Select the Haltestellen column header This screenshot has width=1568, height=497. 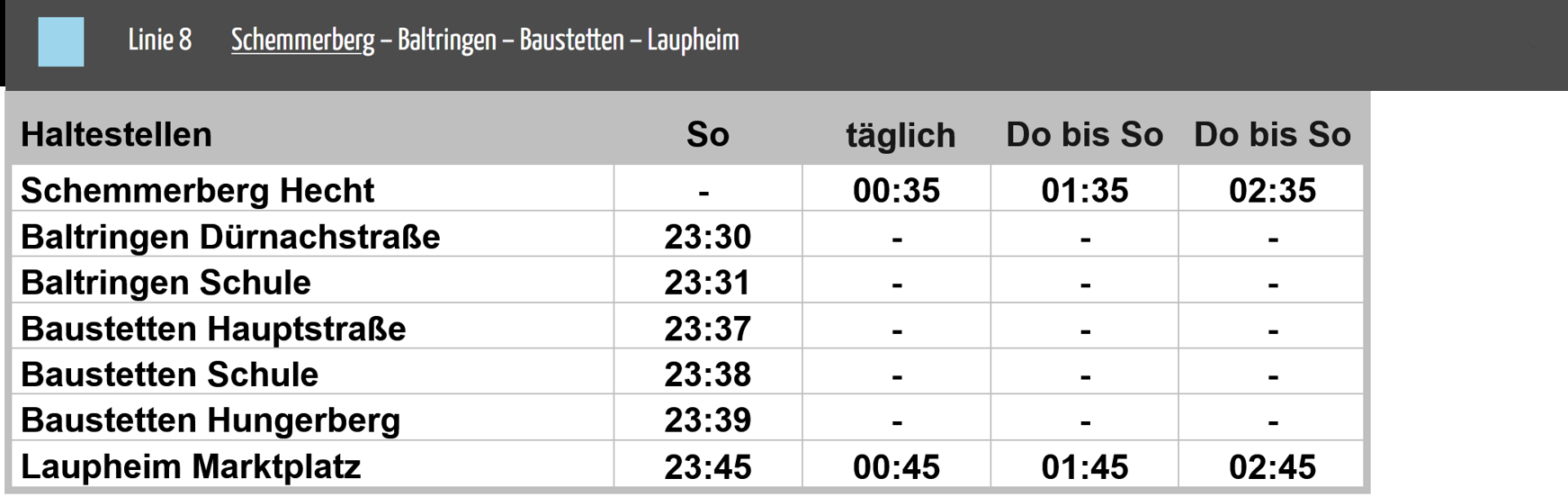tap(116, 134)
